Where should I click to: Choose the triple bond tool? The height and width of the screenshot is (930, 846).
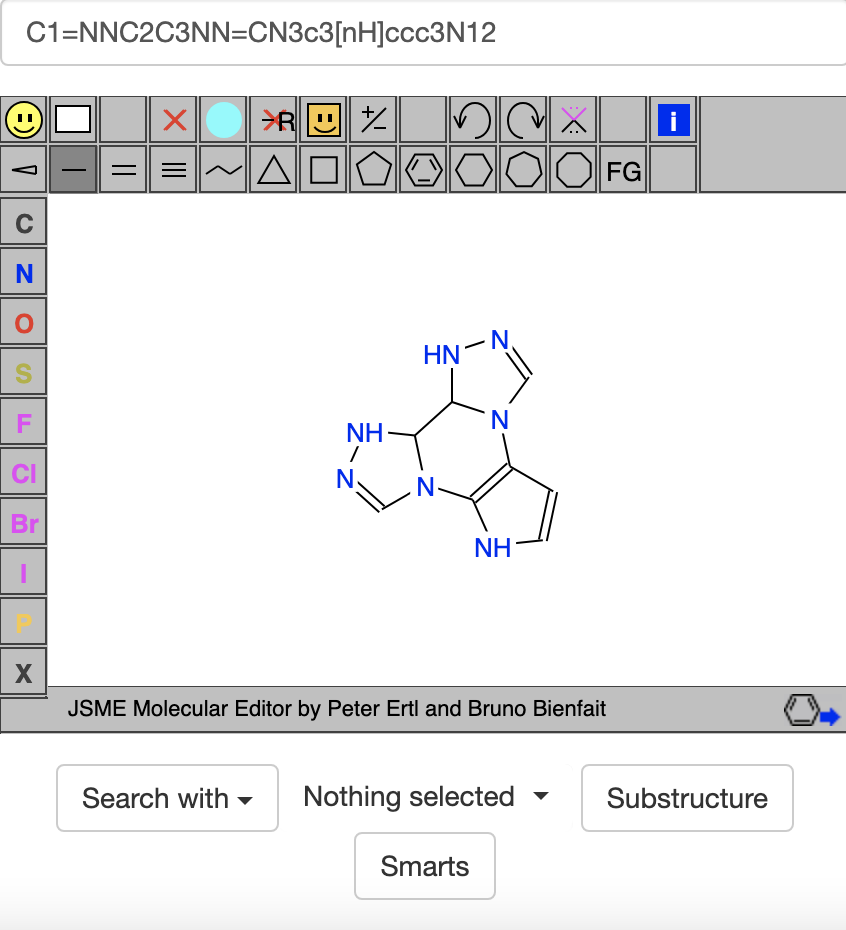(174, 171)
